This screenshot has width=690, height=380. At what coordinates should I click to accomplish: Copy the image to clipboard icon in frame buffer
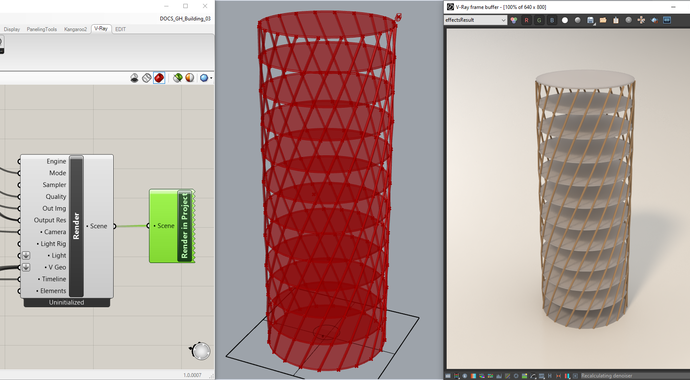616,20
